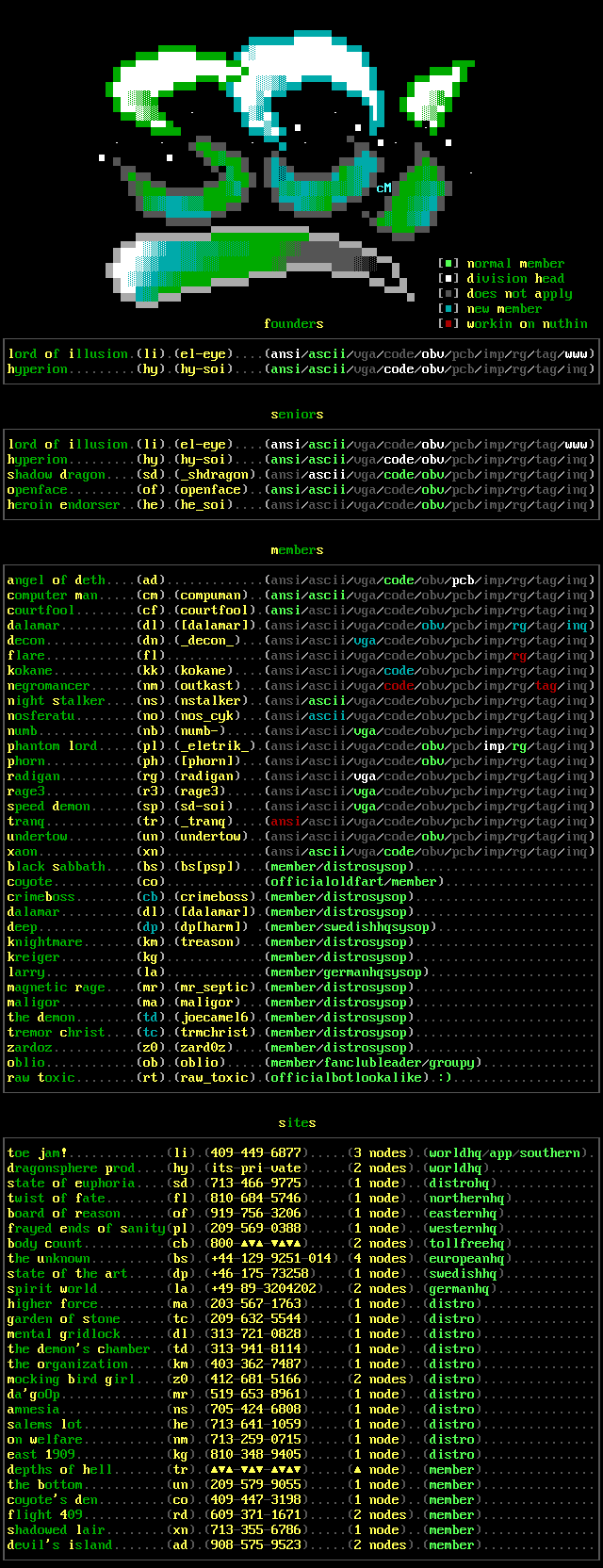This screenshot has width=603, height=1568.
Task: Click the cyan new member legend square
Action: pos(450,309)
